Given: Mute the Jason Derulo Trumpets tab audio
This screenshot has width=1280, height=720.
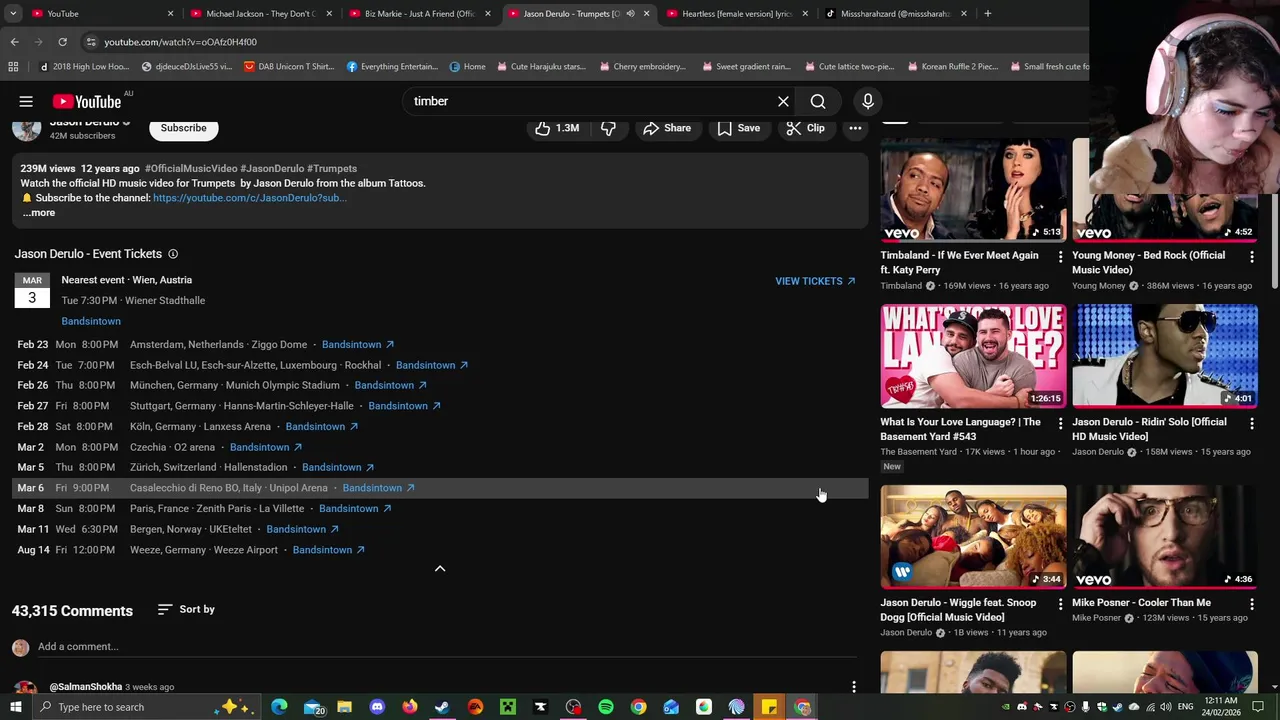Looking at the screenshot, I should [630, 14].
